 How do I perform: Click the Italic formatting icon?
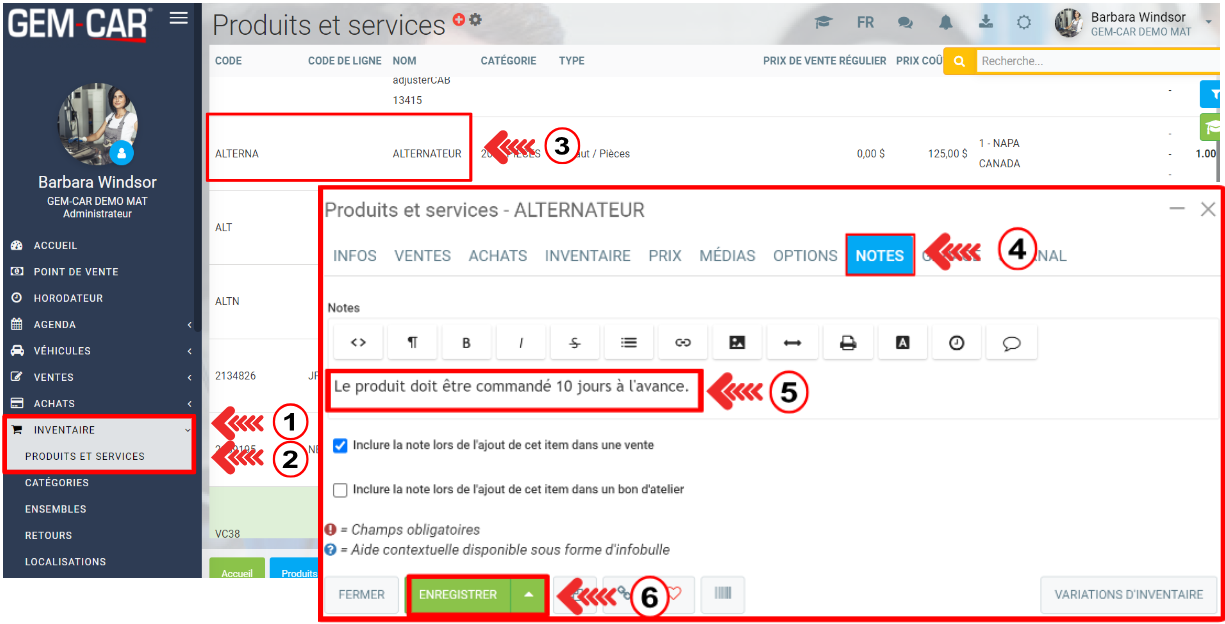point(521,342)
